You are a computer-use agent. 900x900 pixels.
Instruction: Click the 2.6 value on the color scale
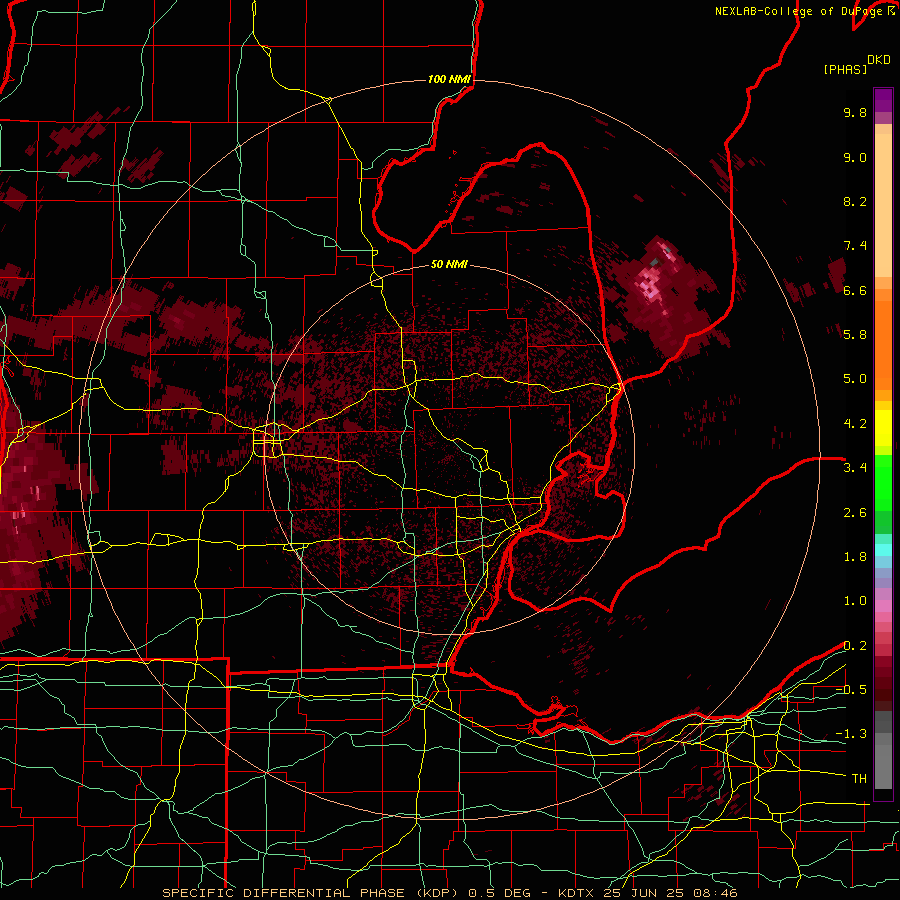pos(855,513)
